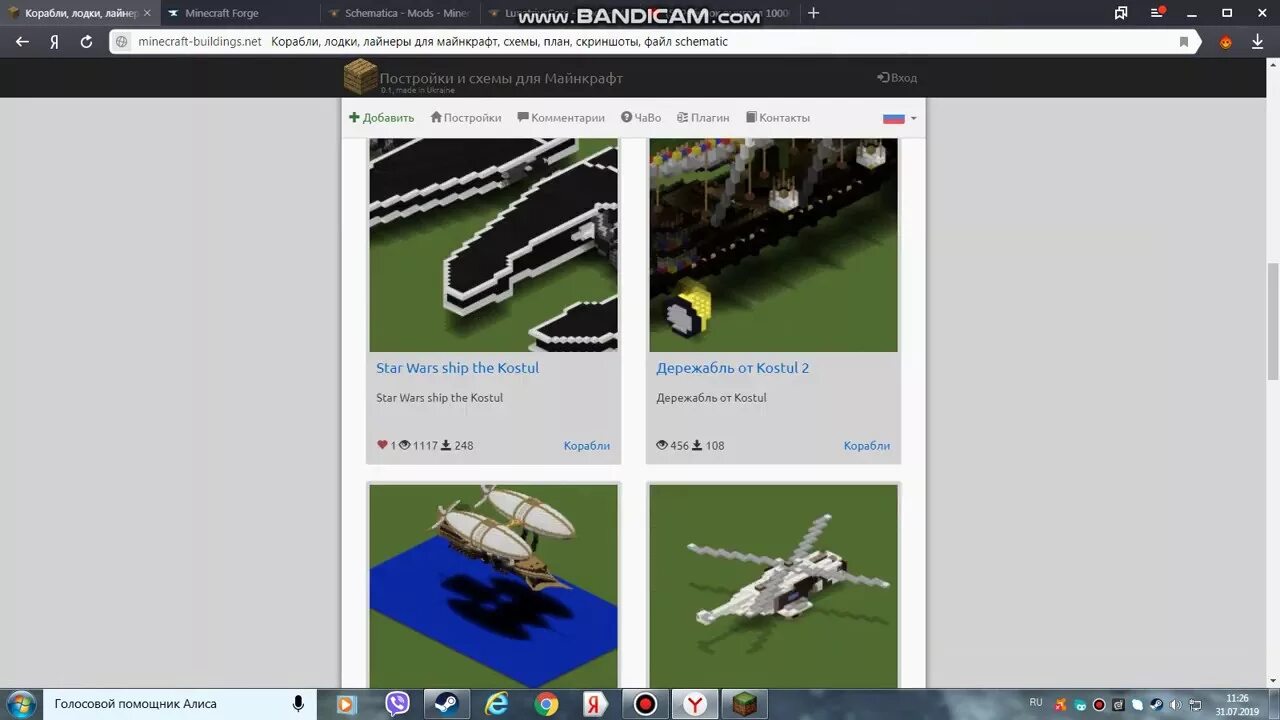Click the site info globe icon in address bar
1280x720 pixels.
click(122, 42)
